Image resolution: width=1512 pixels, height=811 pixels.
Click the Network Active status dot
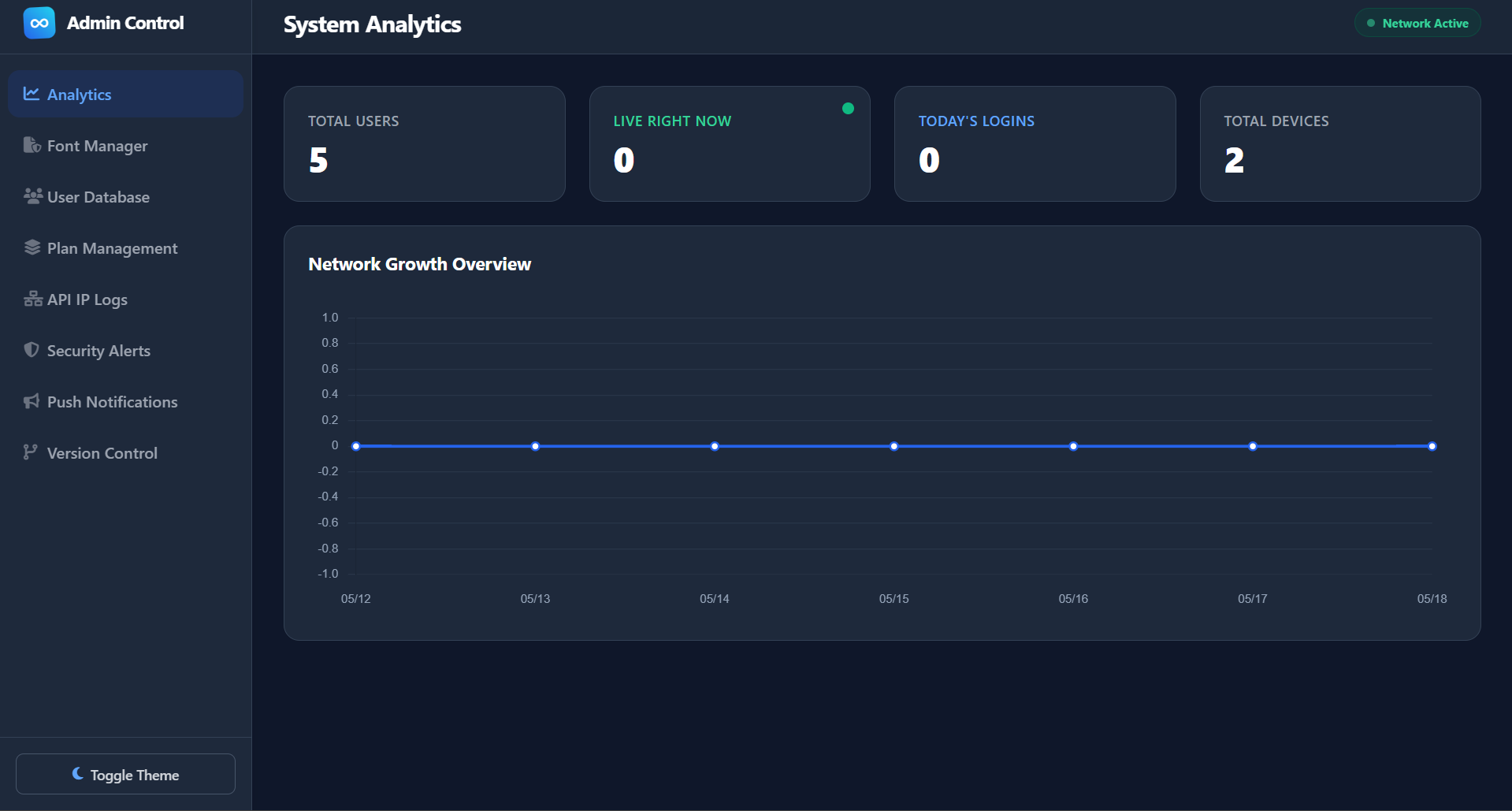click(1371, 24)
